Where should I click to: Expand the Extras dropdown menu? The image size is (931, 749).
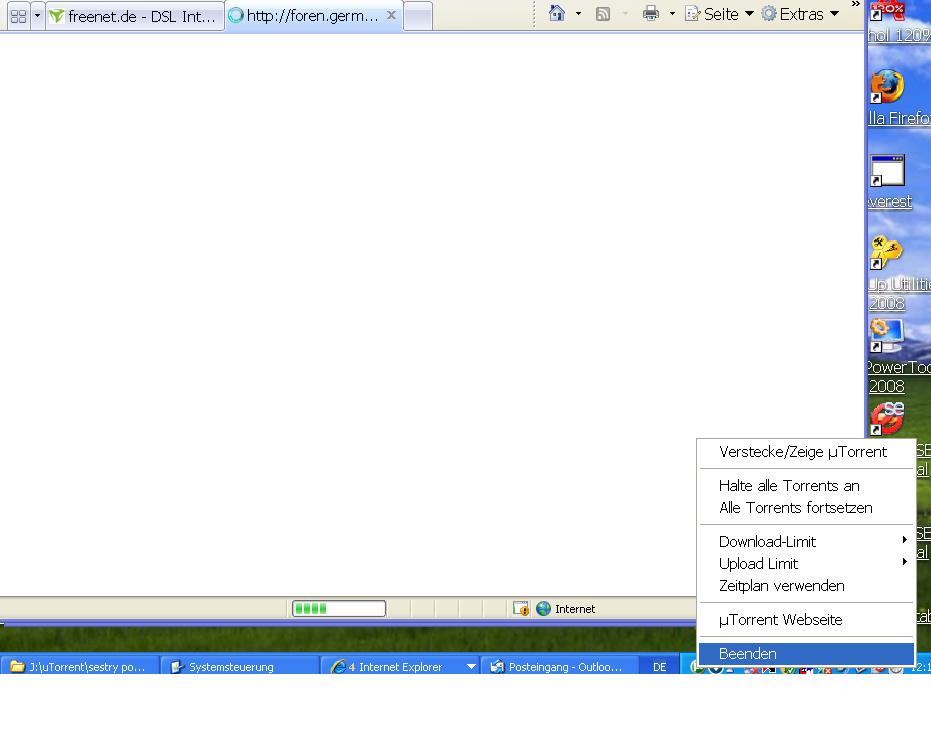click(x=800, y=14)
